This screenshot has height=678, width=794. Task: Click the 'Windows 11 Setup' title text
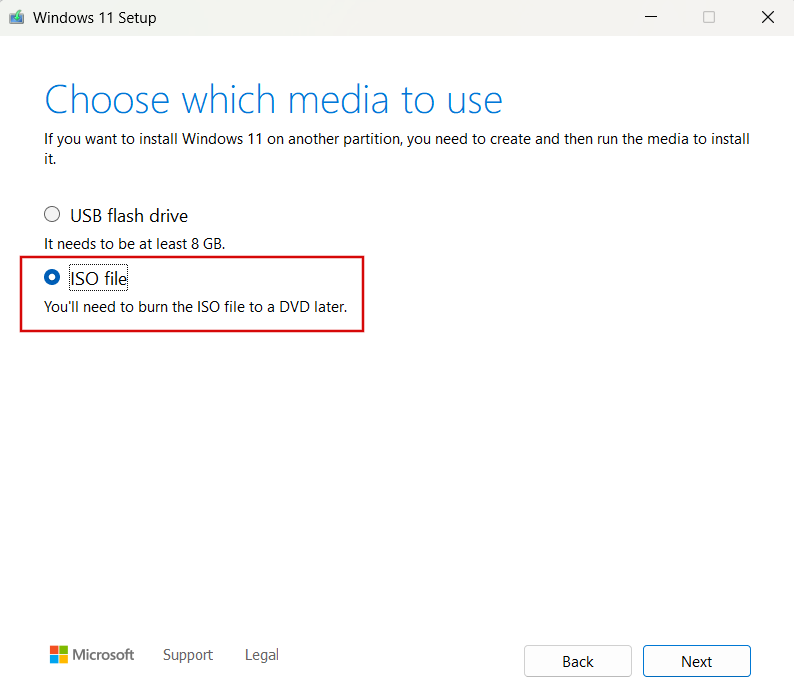point(95,18)
